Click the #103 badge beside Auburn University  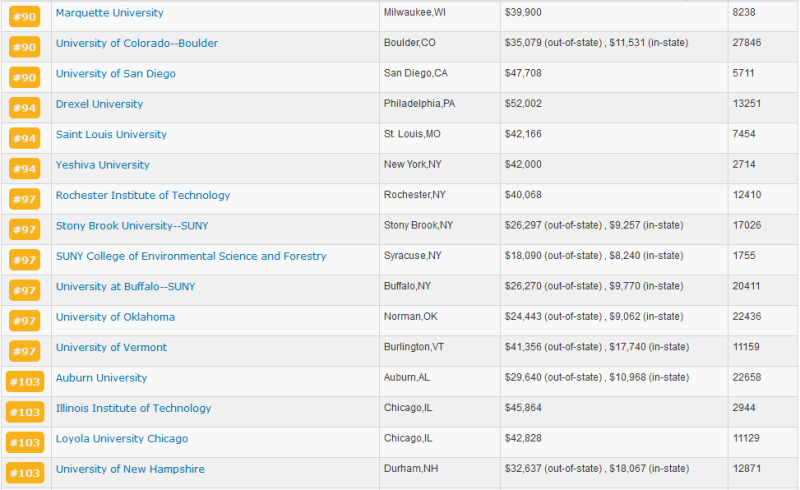[x=25, y=382]
